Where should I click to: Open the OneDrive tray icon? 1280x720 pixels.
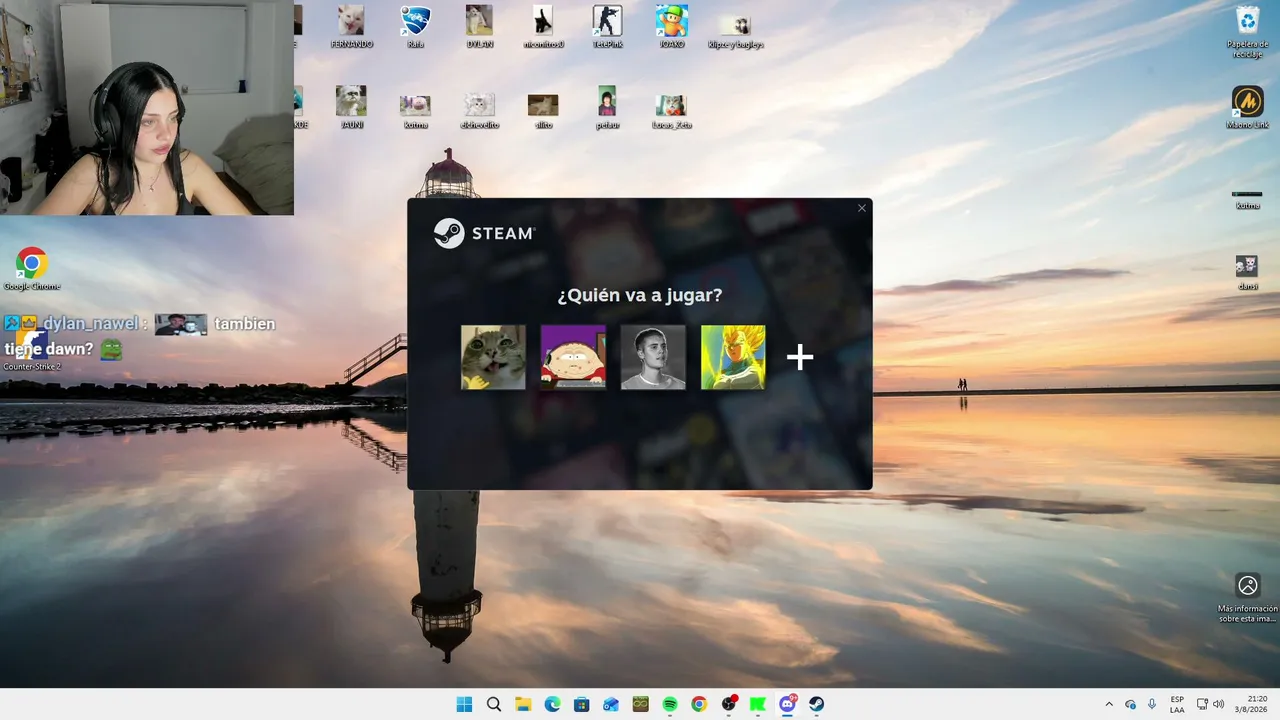[1130, 704]
